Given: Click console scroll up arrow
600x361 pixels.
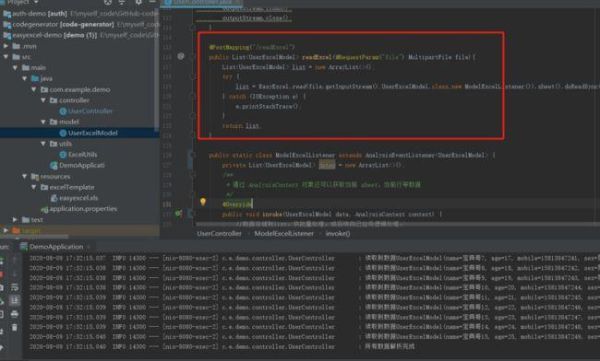Looking at the screenshot, I should click(15, 260).
